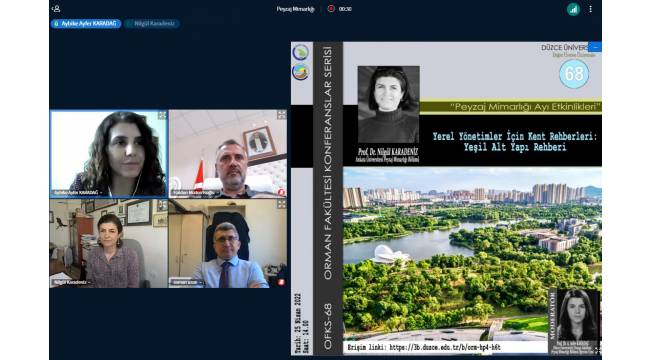Screen dimensions: 650x360
Task: Click the city park photo on the slide
Action: tap(472, 254)
